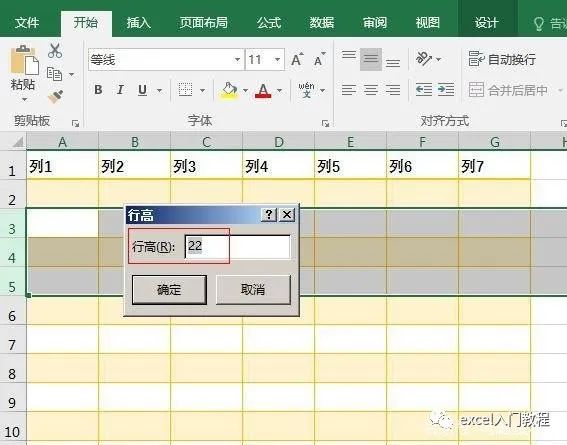Expand the Paste 粘贴 dropdown arrow

coord(24,99)
